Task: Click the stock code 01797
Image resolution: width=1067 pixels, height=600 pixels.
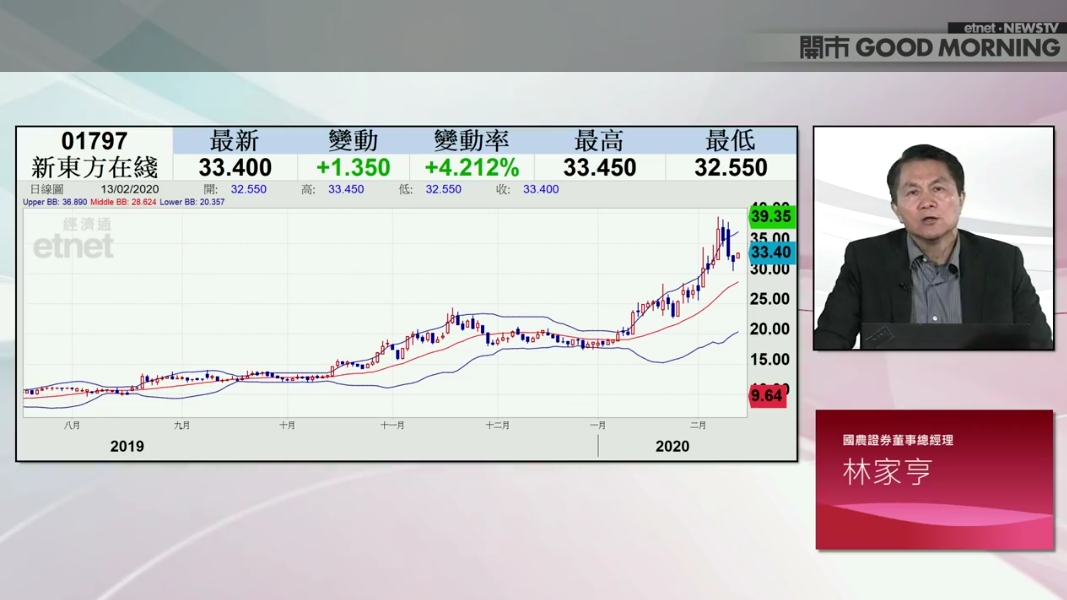Action: (94, 141)
